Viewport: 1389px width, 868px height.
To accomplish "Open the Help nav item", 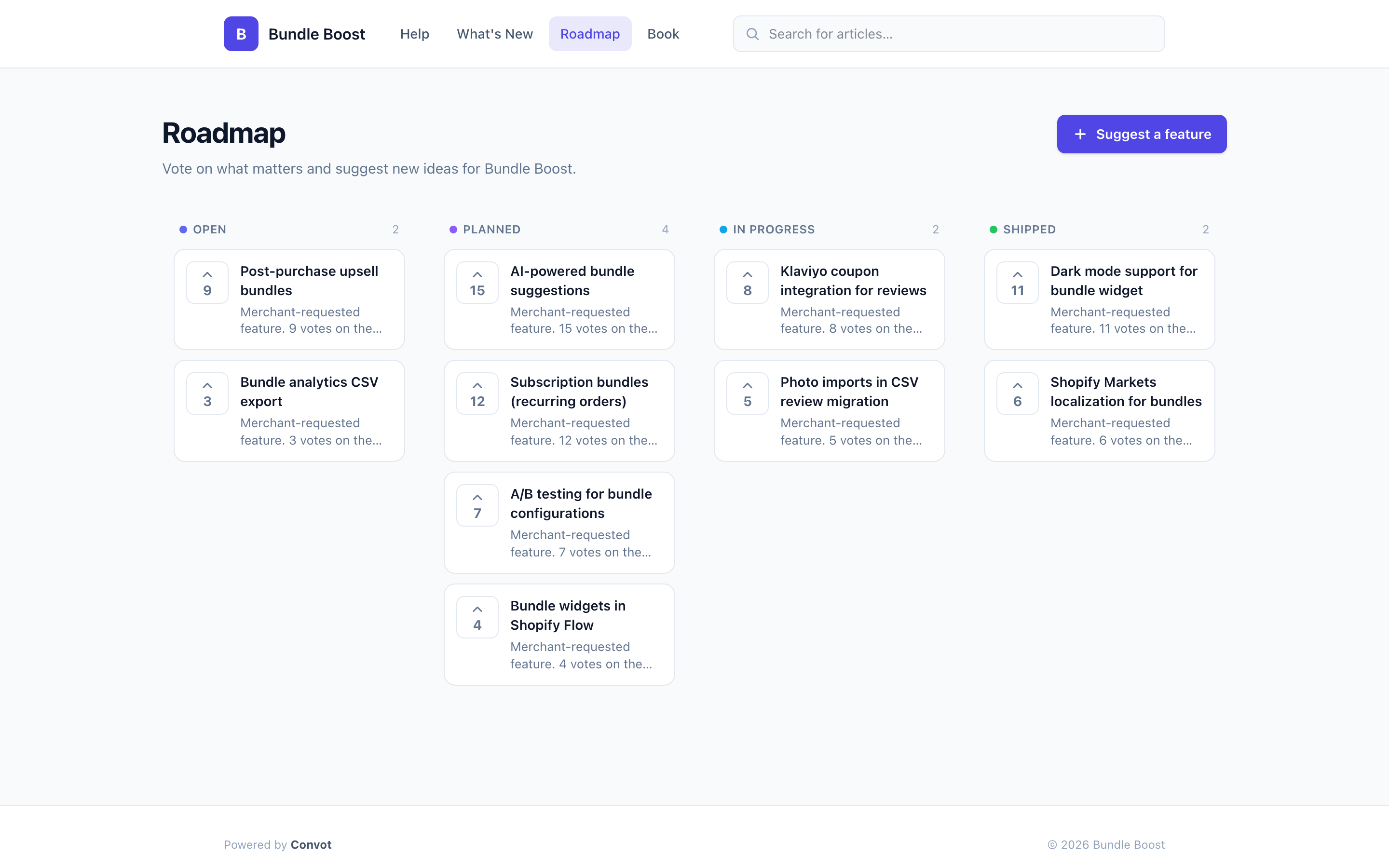I will [x=414, y=34].
